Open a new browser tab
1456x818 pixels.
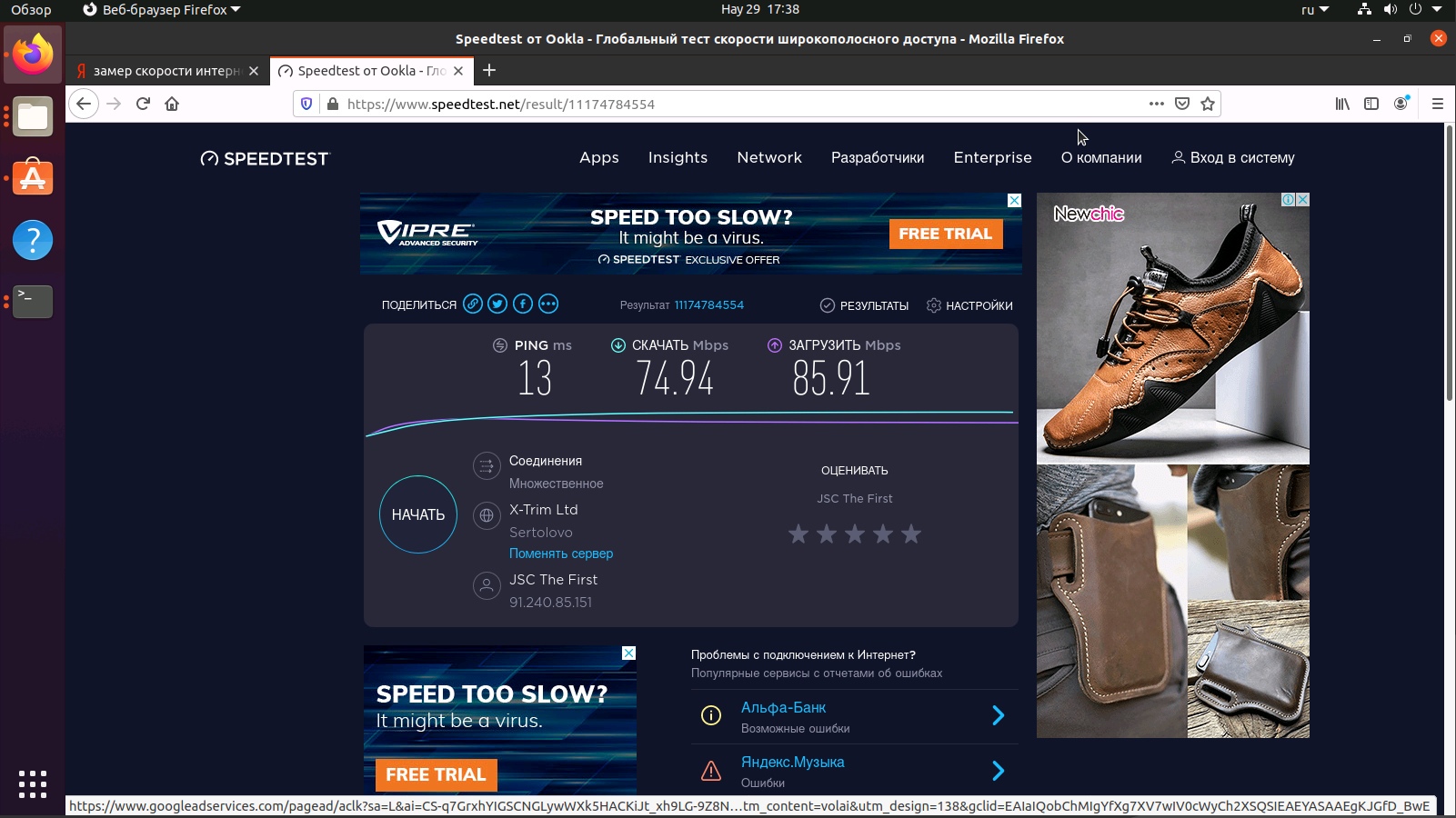click(489, 70)
